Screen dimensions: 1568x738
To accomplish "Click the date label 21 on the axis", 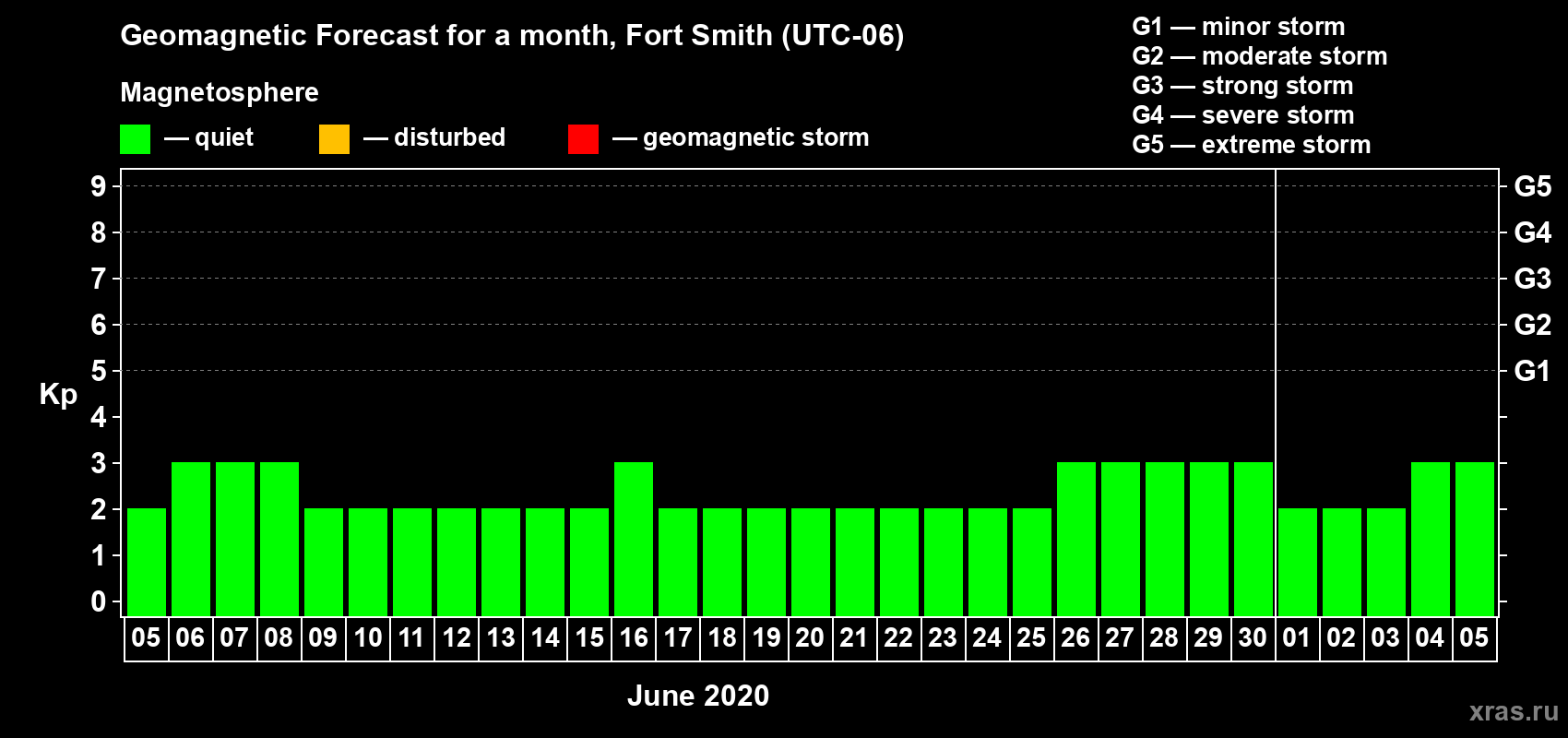I will tap(854, 638).
